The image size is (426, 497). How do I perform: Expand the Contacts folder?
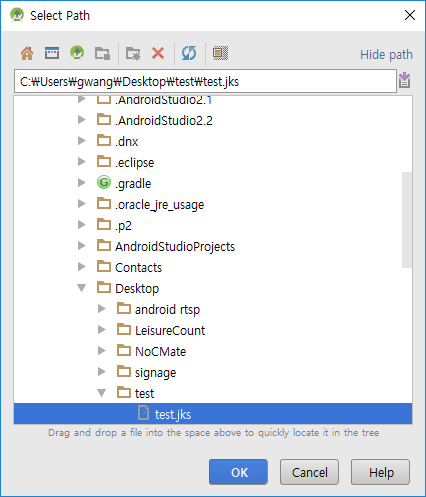coord(81,267)
